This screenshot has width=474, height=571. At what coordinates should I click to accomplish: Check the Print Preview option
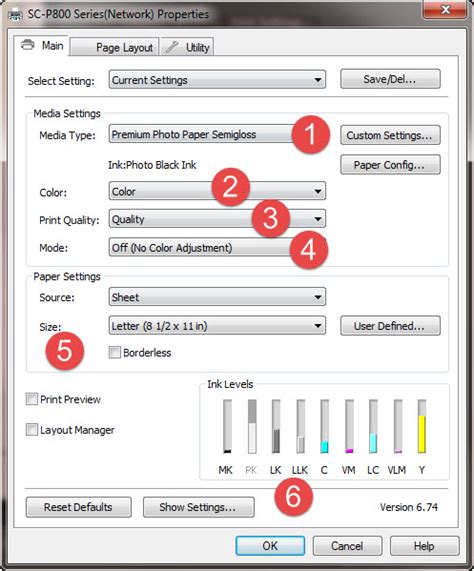tap(32, 399)
